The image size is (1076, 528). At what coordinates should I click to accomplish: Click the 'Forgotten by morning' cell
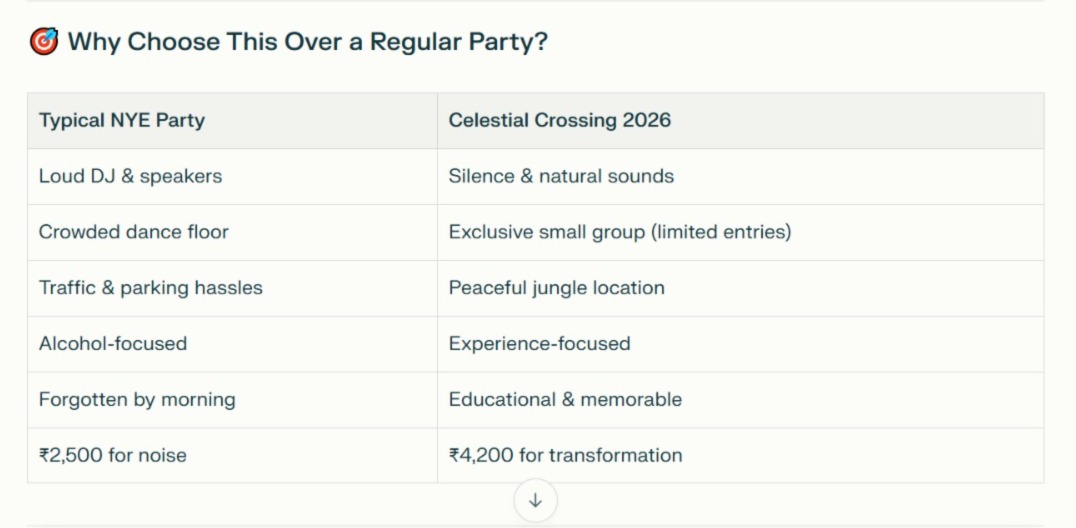click(x=137, y=400)
